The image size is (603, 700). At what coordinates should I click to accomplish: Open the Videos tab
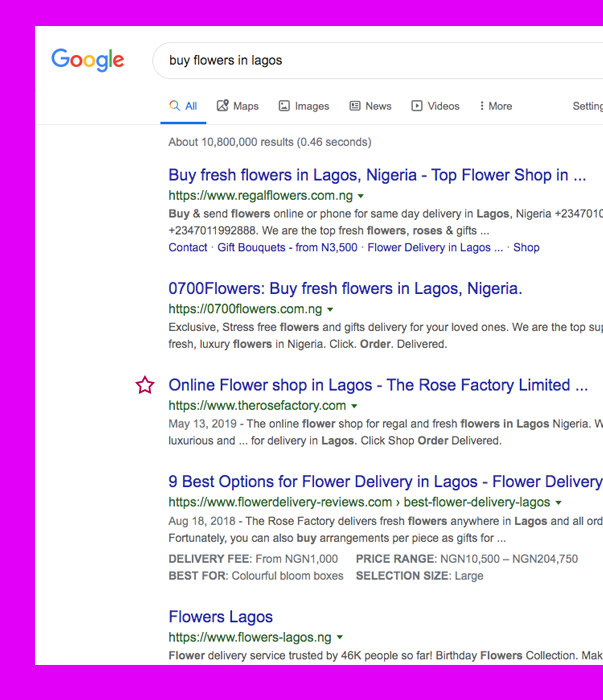click(435, 106)
